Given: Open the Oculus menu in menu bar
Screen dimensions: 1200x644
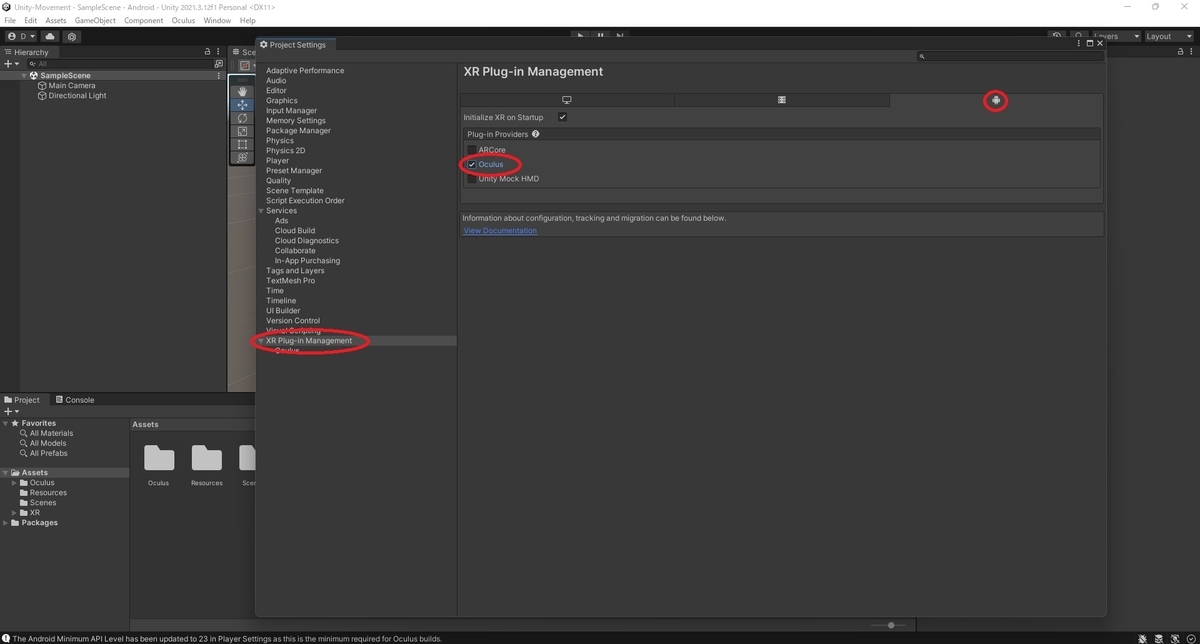Looking at the screenshot, I should pyautogui.click(x=183, y=20).
